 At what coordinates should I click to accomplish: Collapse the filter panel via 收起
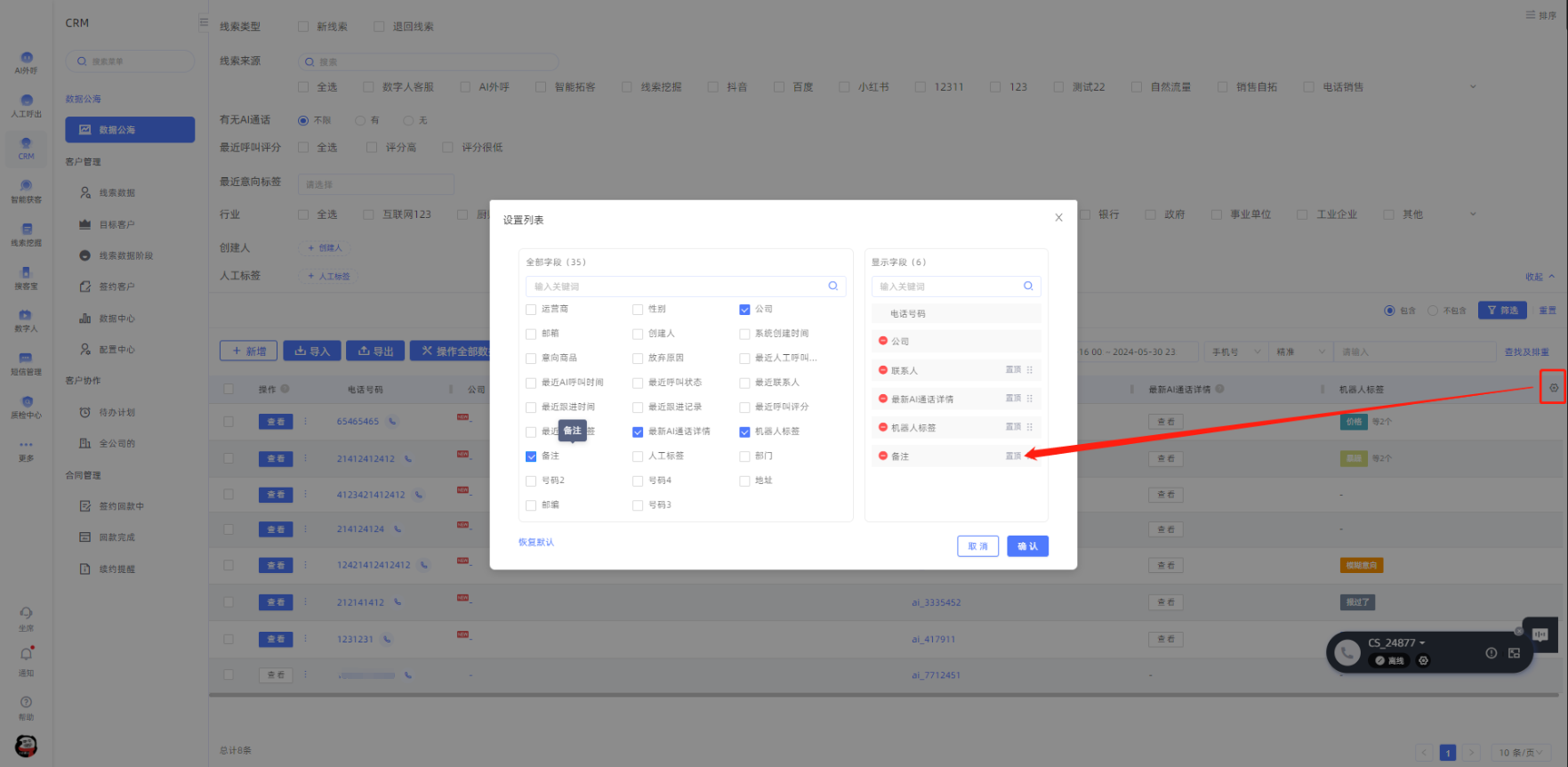[1539, 278]
